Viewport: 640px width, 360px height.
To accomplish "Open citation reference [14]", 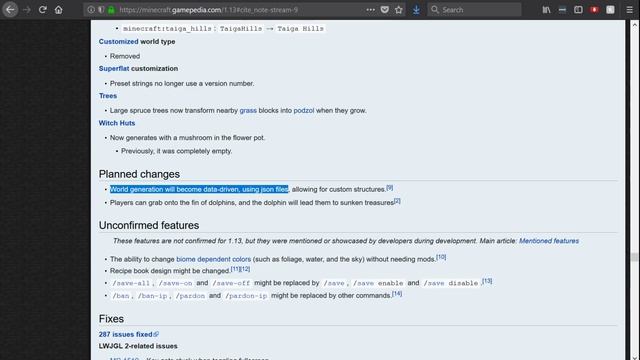I will tap(397, 293).
